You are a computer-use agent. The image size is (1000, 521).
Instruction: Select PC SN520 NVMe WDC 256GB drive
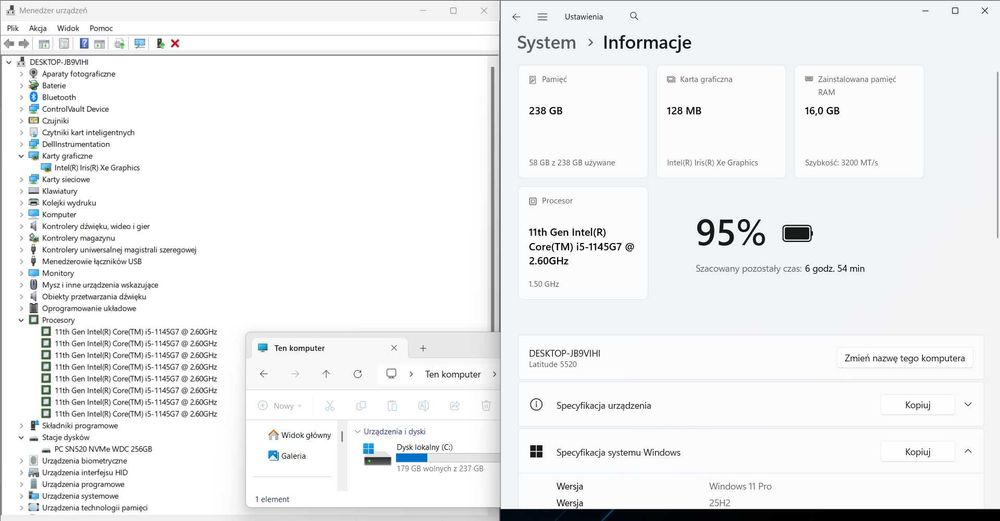click(x=103, y=449)
